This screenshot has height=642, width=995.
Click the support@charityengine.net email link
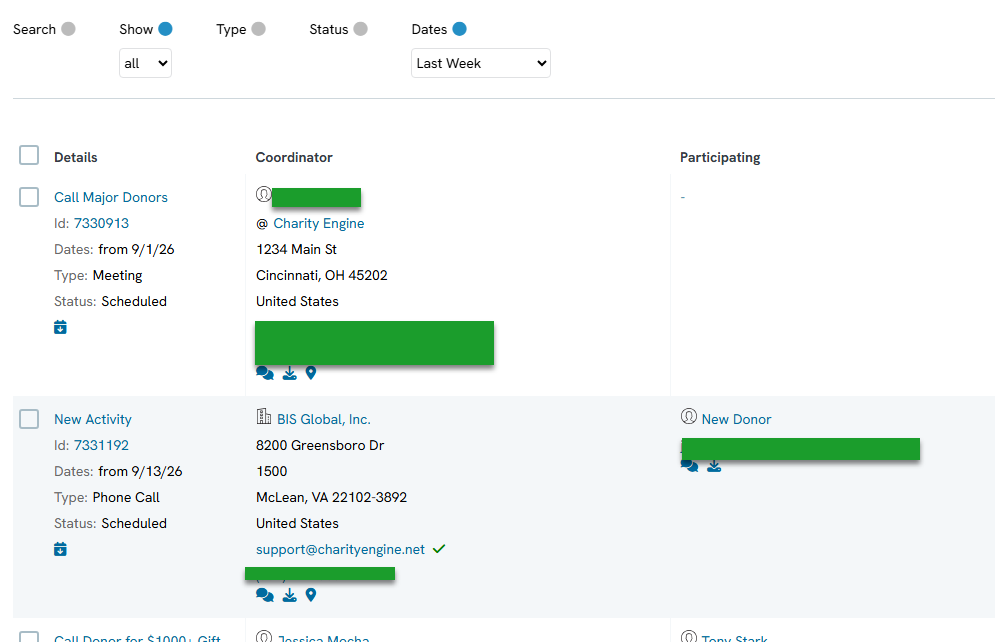[x=340, y=549]
